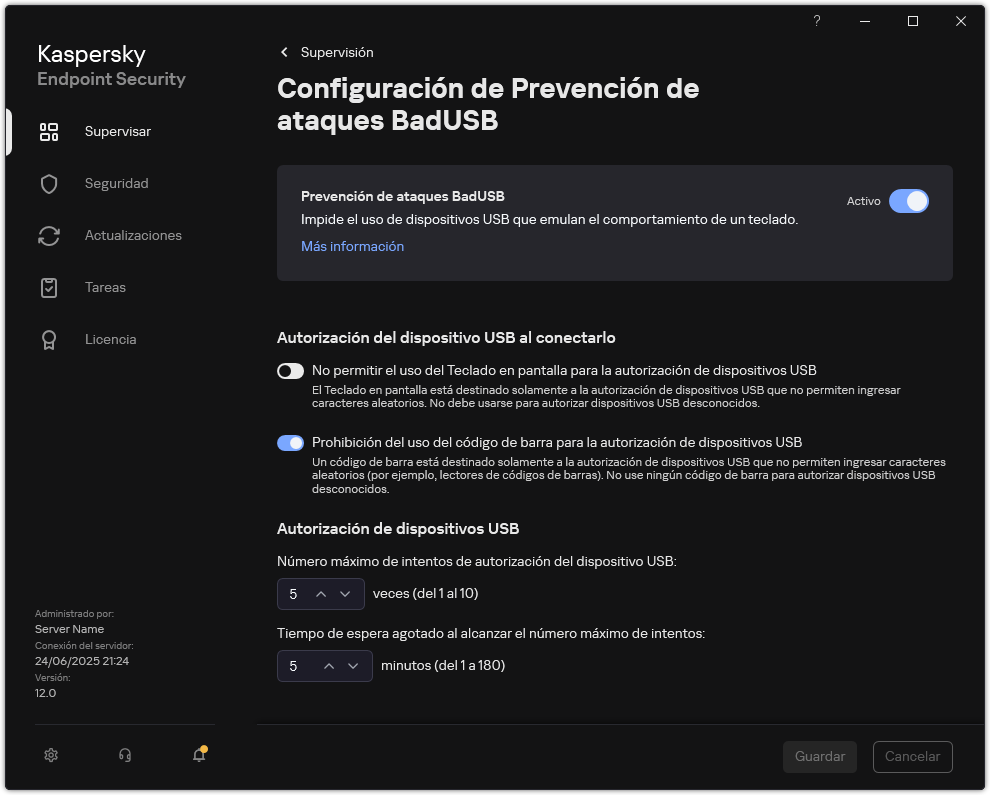Go back to Supervisión with the arrow
This screenshot has width=990, height=795.
tap(283, 52)
